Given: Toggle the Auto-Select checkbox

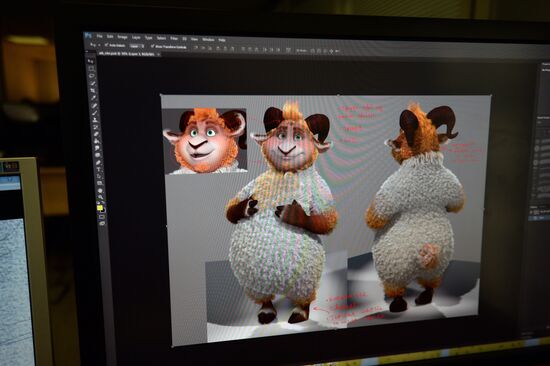Looking at the screenshot, I should click(x=106, y=45).
